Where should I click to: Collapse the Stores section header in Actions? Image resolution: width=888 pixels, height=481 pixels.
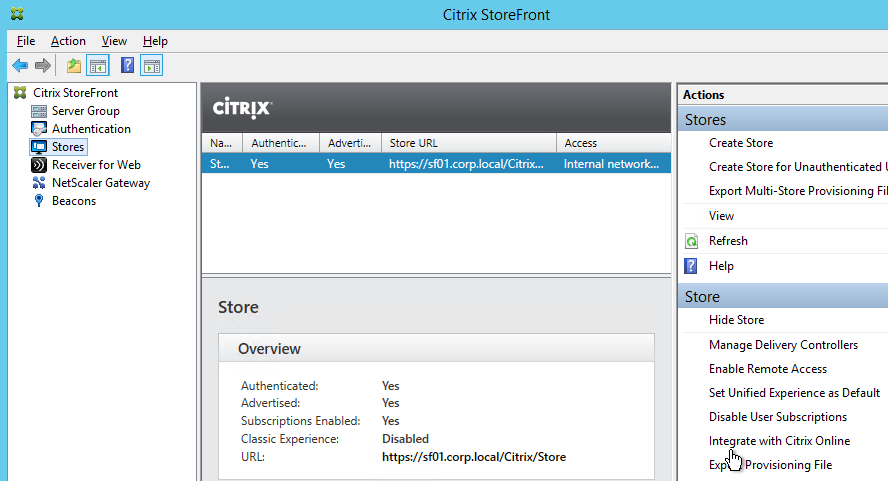pos(783,120)
